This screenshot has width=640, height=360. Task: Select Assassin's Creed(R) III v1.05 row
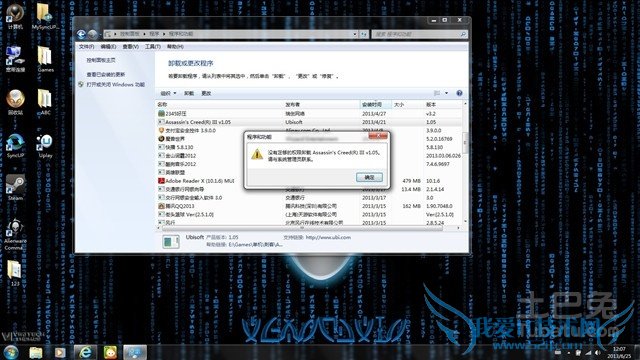[x=309, y=122]
